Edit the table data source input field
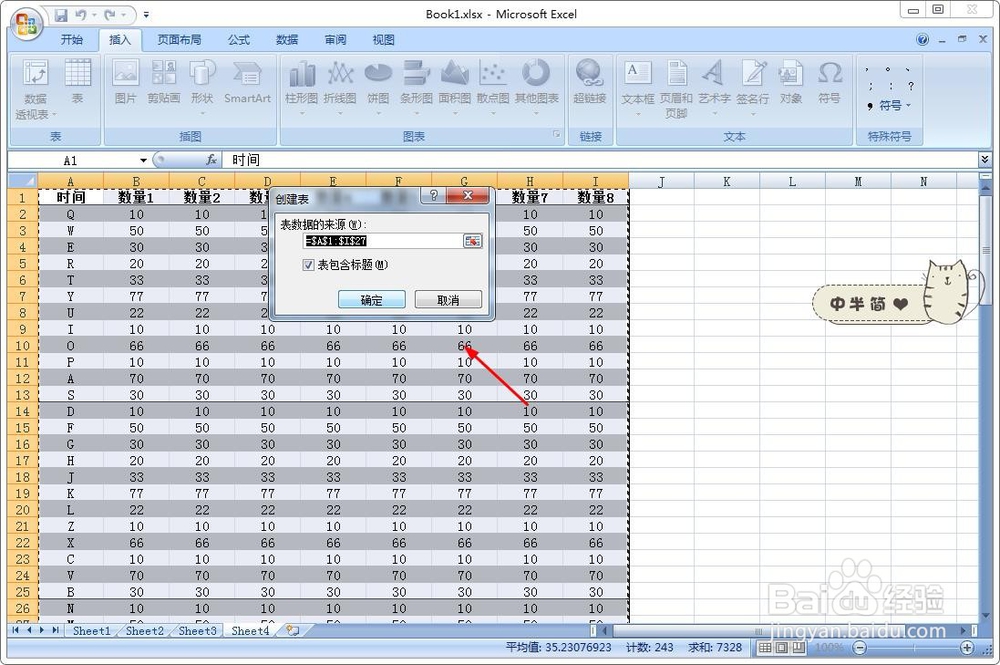 [380, 241]
